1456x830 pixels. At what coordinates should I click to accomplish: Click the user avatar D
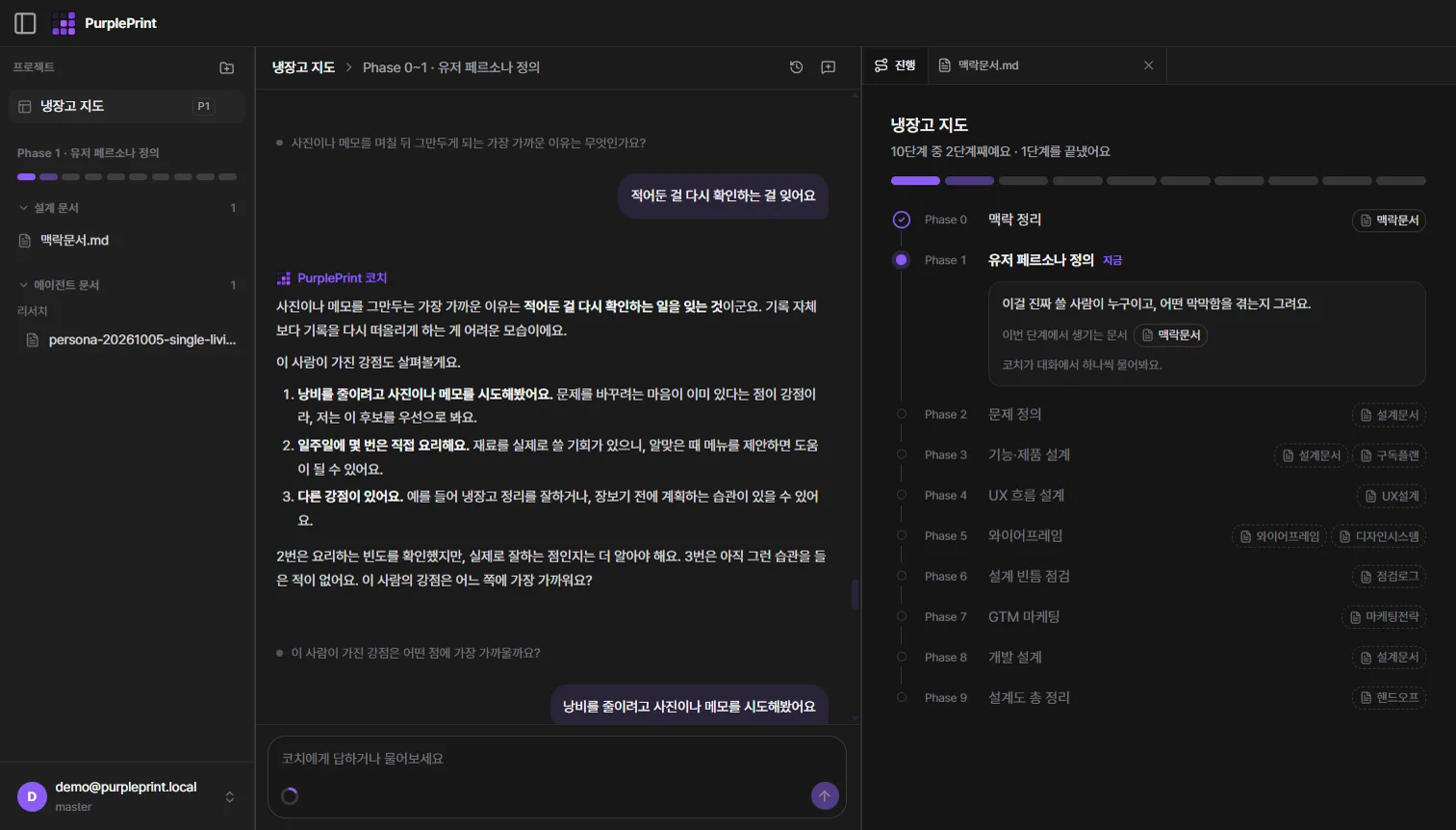tap(32, 796)
